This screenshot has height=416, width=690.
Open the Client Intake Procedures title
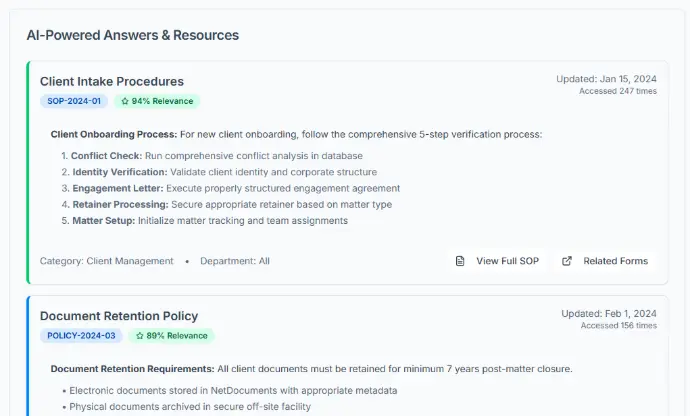pos(112,81)
